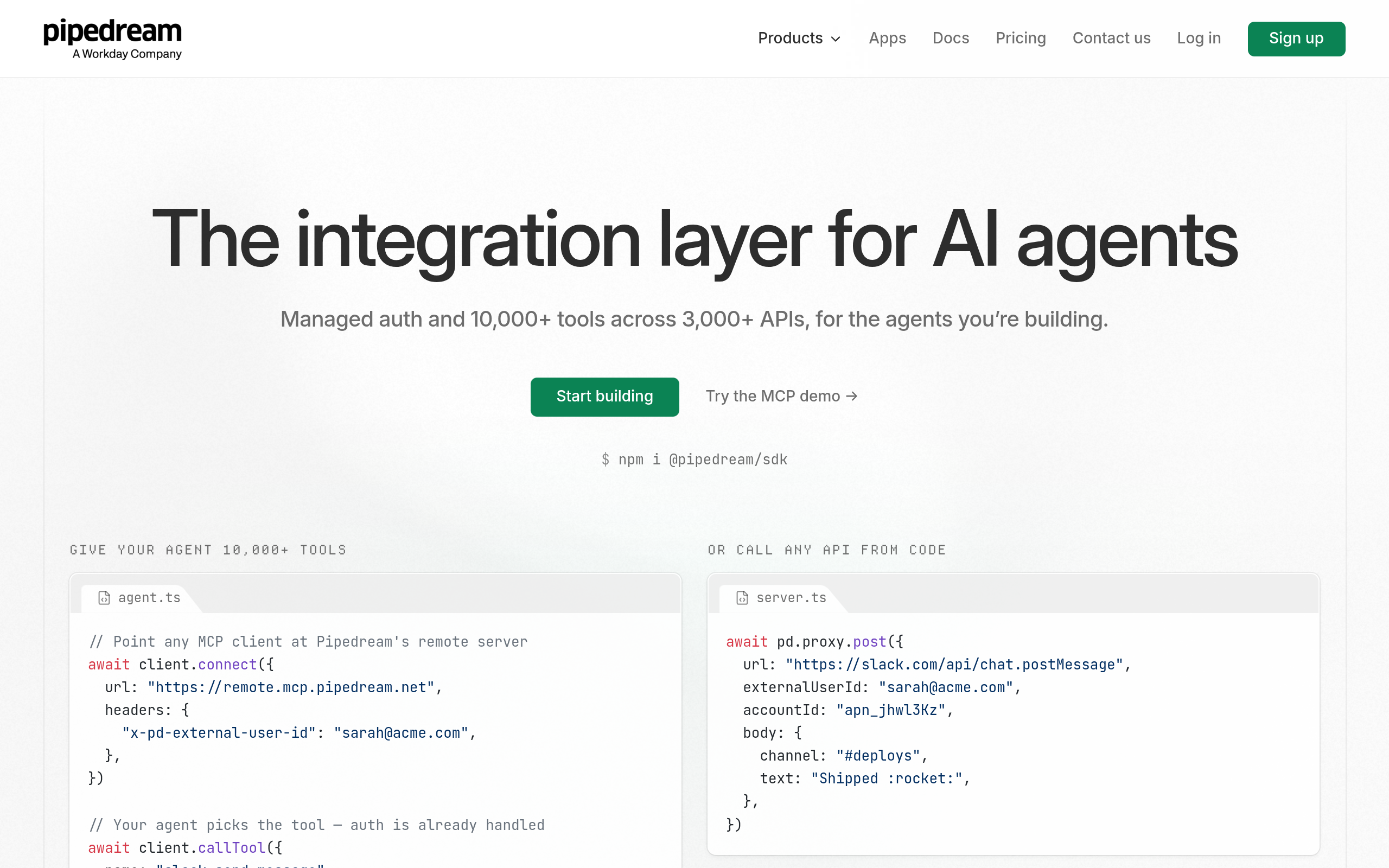Image resolution: width=1389 pixels, height=868 pixels.
Task: Click the arrow after Try the MCP demo
Action: point(852,396)
